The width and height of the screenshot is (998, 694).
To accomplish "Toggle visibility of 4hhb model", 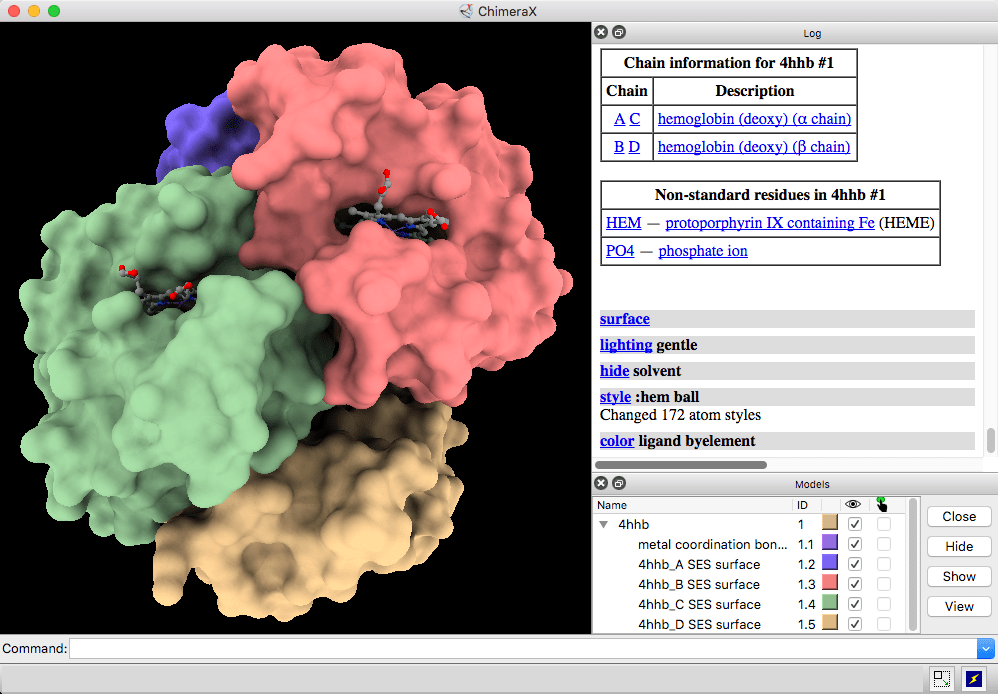I will pyautogui.click(x=855, y=524).
